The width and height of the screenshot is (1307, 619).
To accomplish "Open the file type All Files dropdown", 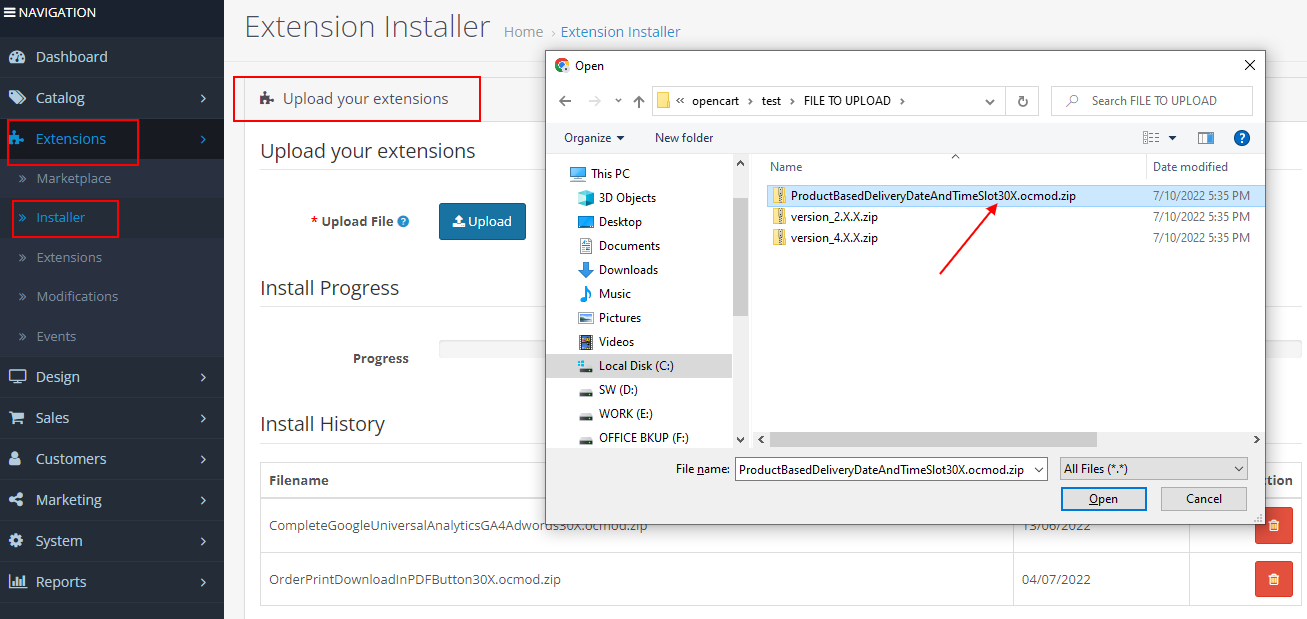I will pyautogui.click(x=1154, y=469).
